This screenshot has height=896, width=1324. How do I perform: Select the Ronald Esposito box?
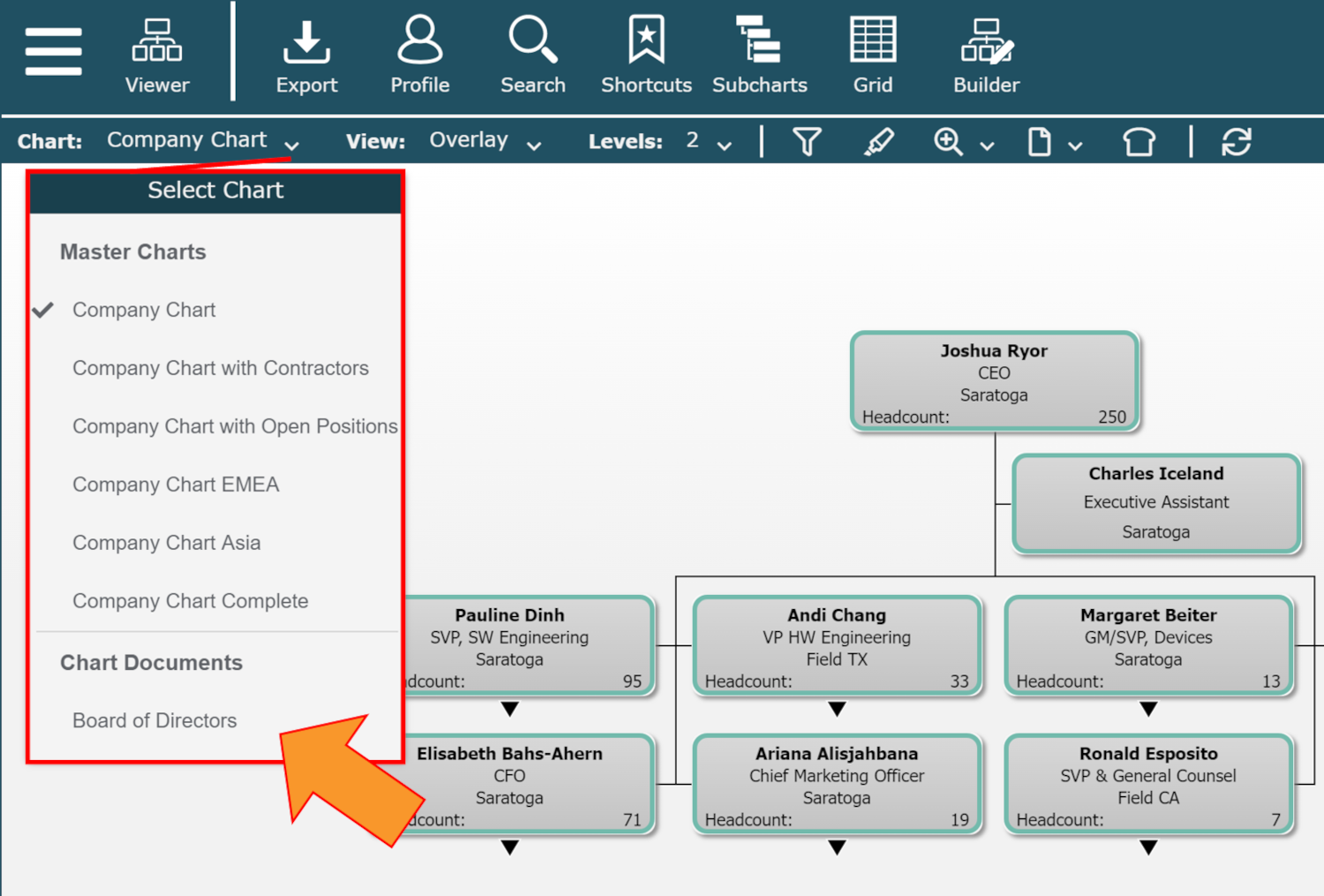1148,785
